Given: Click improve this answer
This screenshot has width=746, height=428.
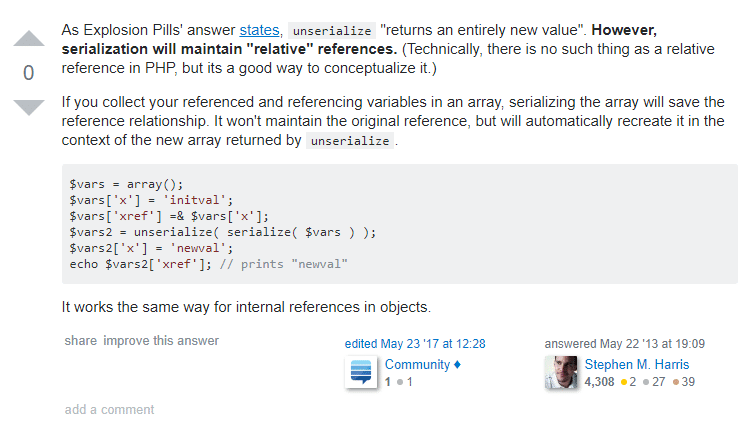Looking at the screenshot, I should (161, 340).
